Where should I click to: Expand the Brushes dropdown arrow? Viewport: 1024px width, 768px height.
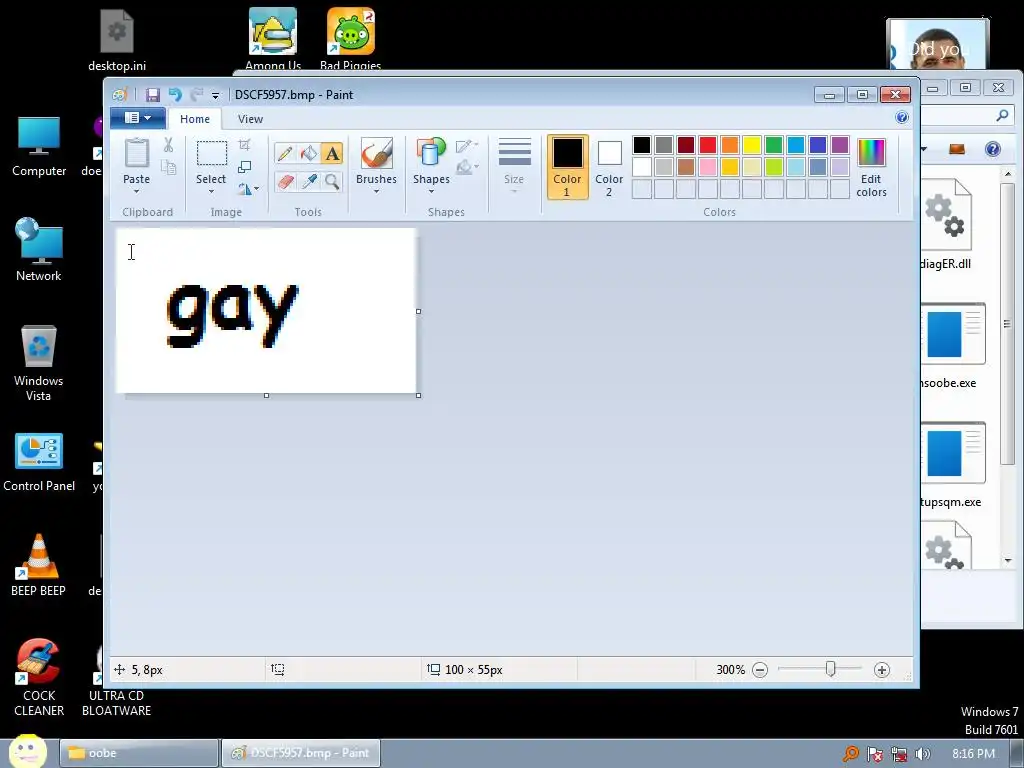pyautogui.click(x=376, y=191)
